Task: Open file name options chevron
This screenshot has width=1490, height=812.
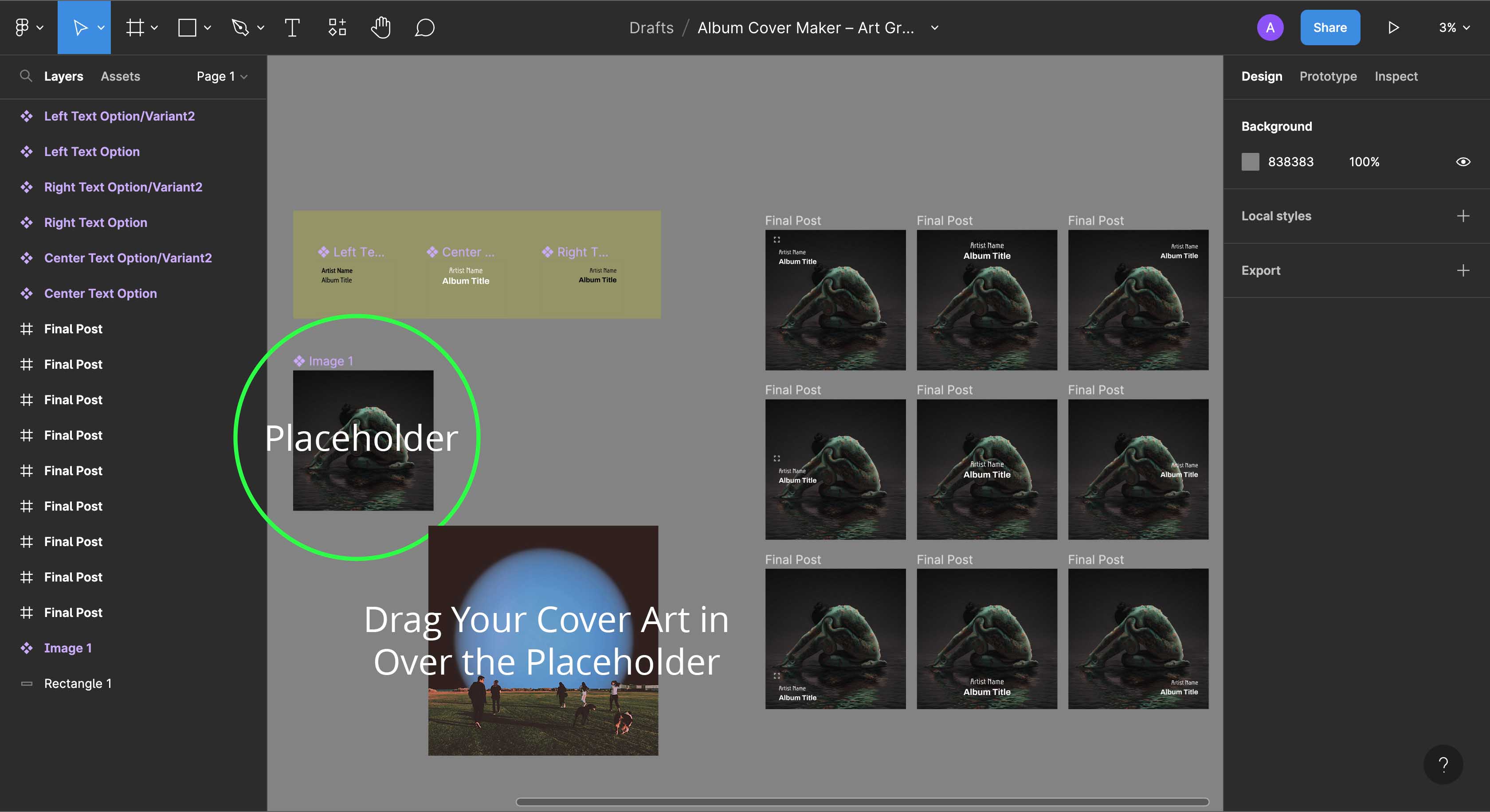Action: [935, 28]
